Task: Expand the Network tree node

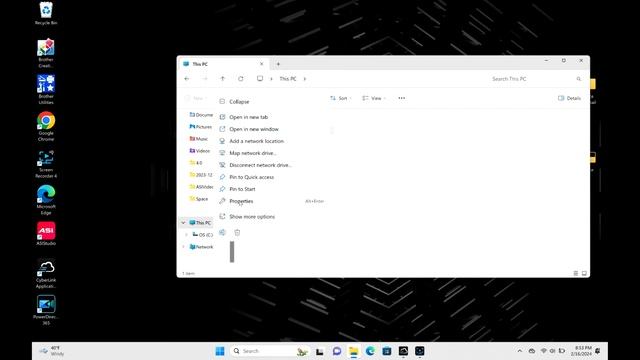Action: (183, 247)
